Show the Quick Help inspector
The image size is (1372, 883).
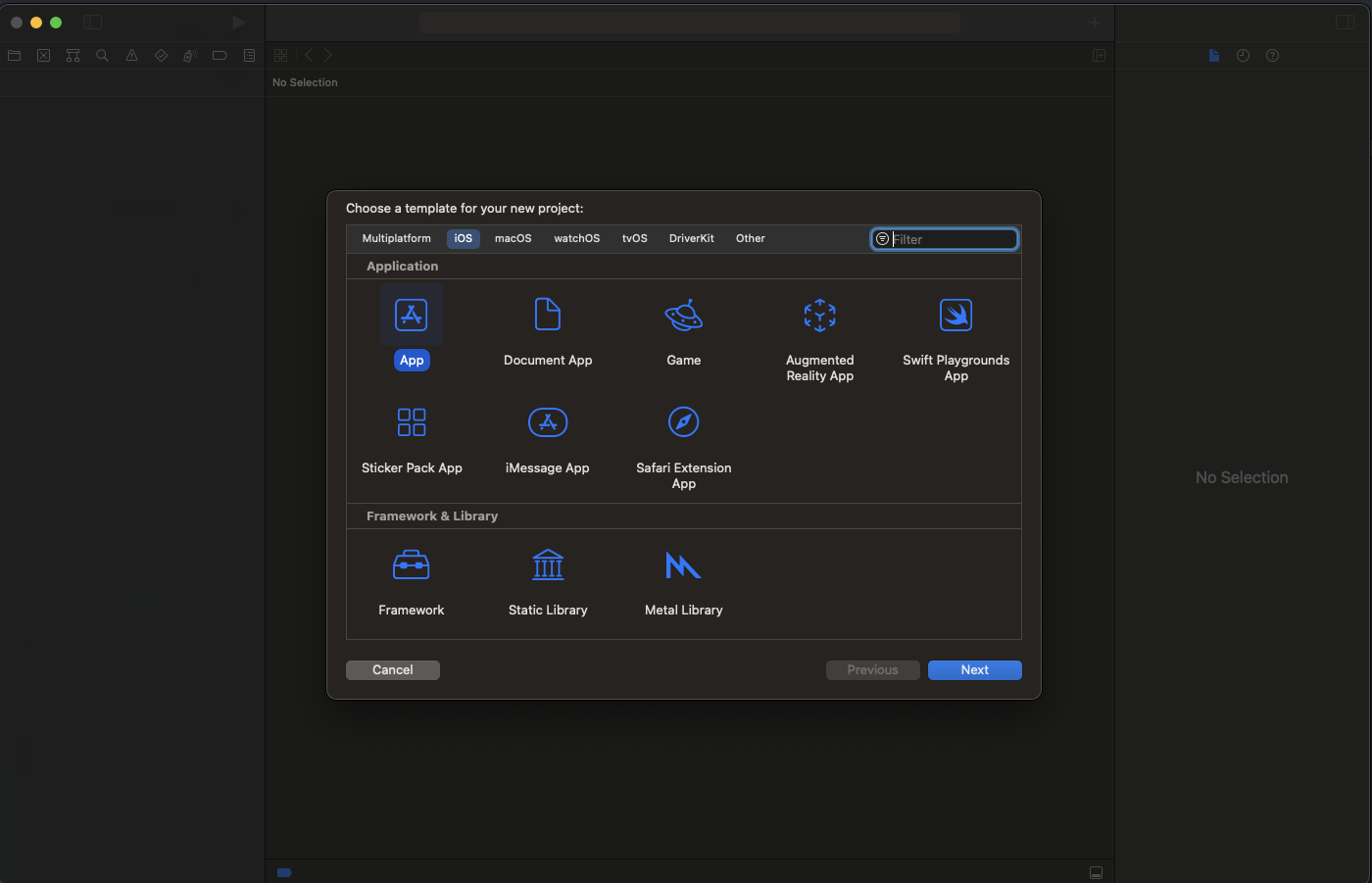click(1273, 56)
